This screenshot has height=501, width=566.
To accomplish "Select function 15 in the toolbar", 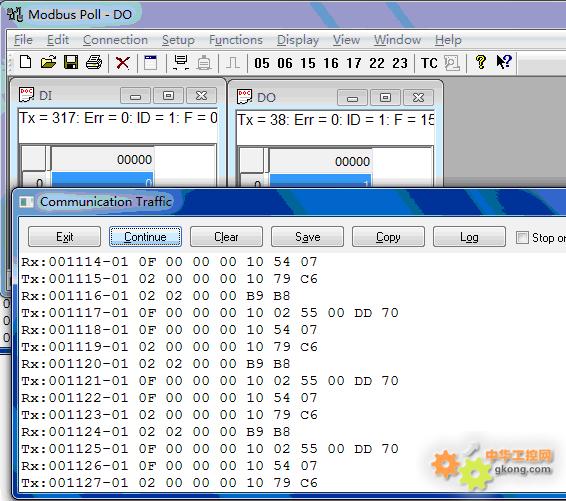I will 308,63.
